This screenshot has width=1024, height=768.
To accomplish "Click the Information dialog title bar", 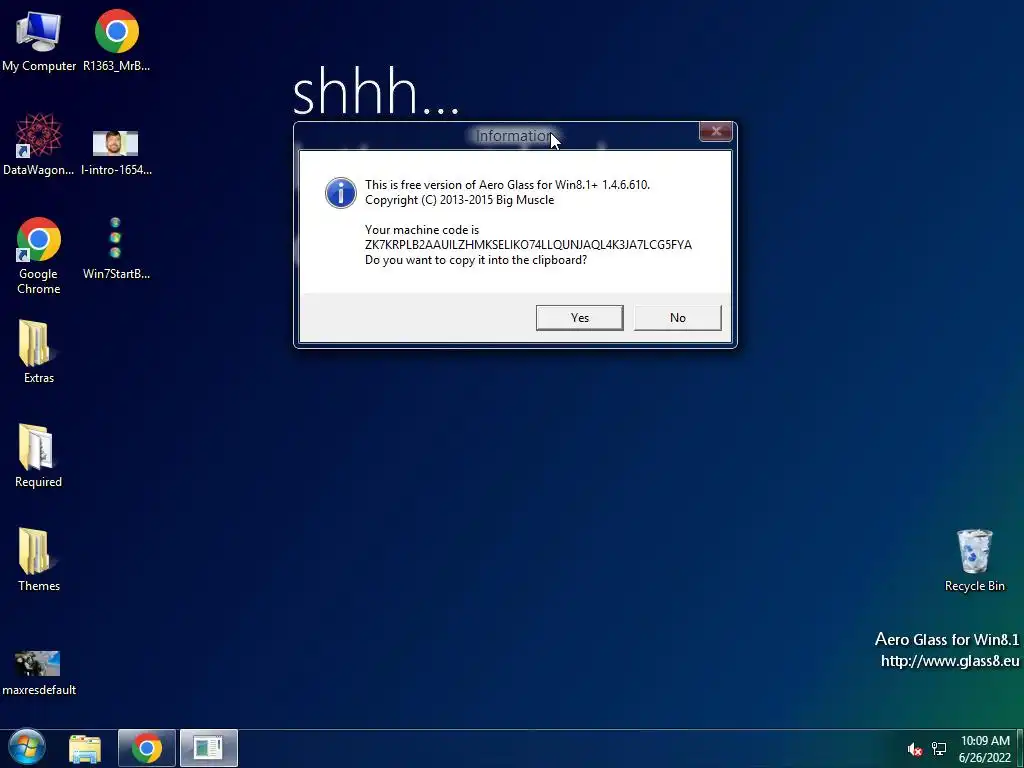I will (496, 136).
